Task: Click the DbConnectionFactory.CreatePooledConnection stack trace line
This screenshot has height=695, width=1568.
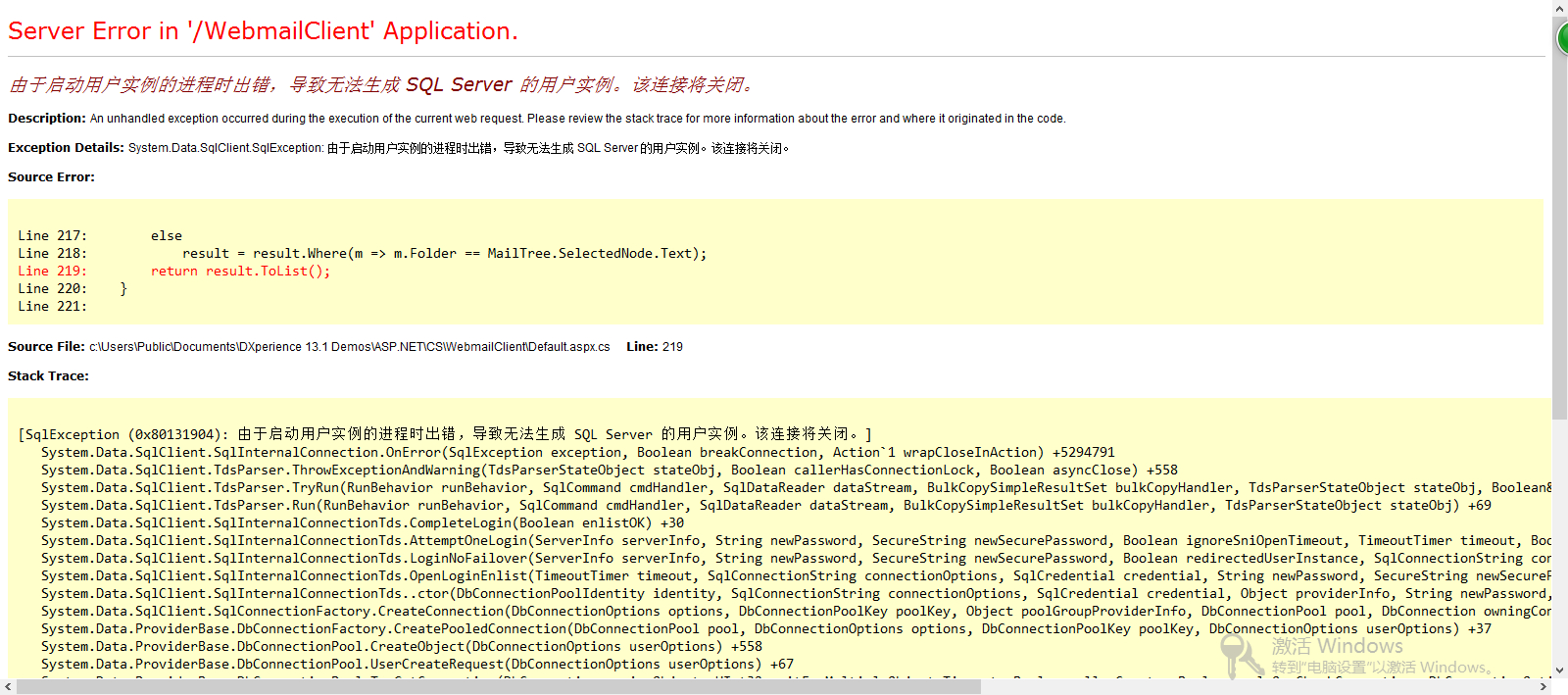Action: coord(766,629)
